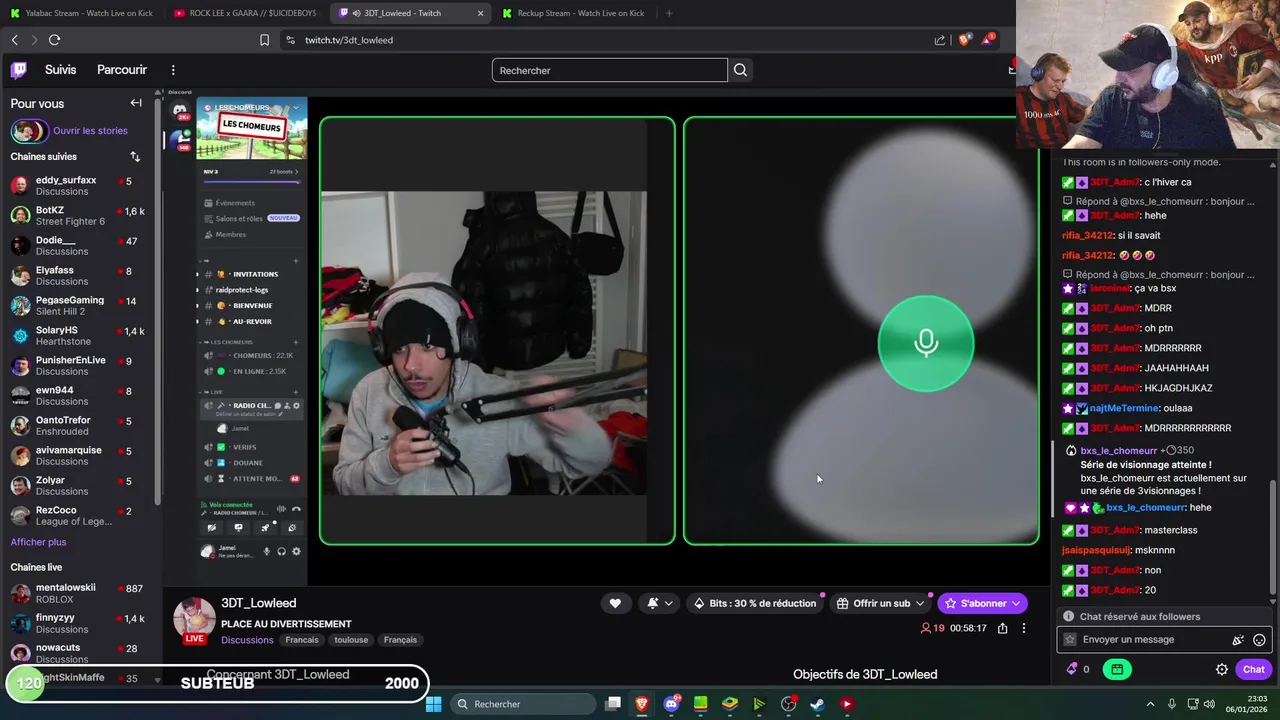Switch to ROCK LEE x GAARA tab

pos(244,13)
